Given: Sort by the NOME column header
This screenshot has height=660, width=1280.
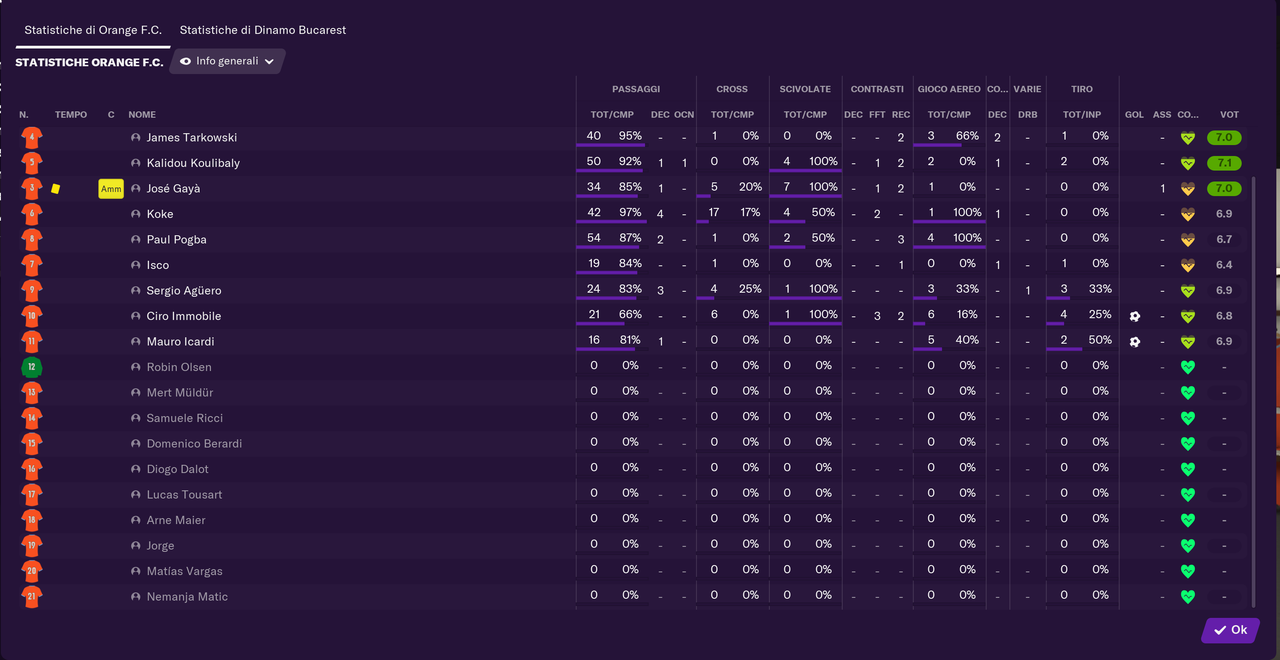Looking at the screenshot, I should pyautogui.click(x=142, y=115).
